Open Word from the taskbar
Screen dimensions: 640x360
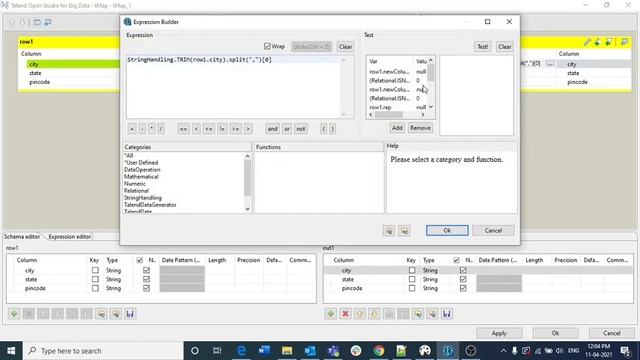(x=264, y=351)
